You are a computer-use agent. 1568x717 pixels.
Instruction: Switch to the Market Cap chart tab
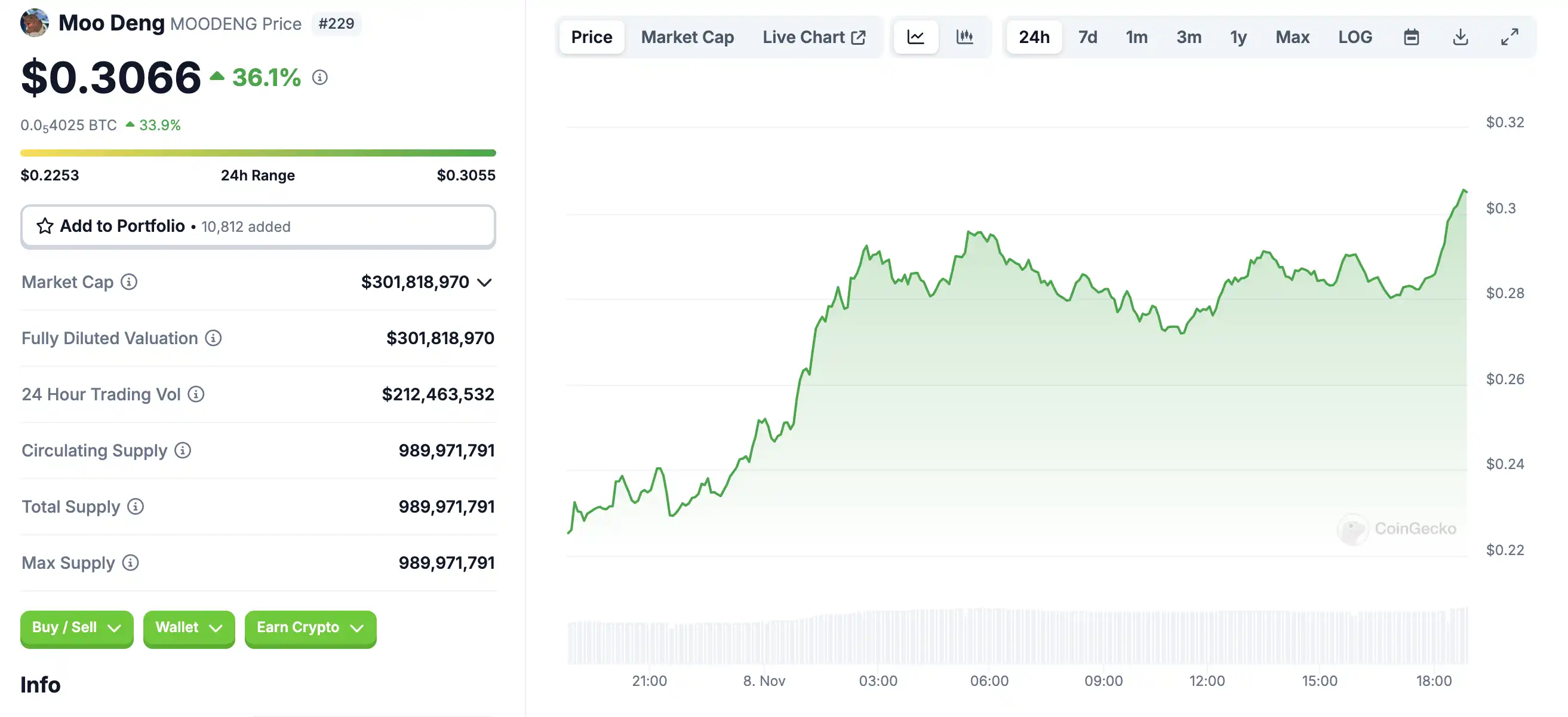point(687,37)
